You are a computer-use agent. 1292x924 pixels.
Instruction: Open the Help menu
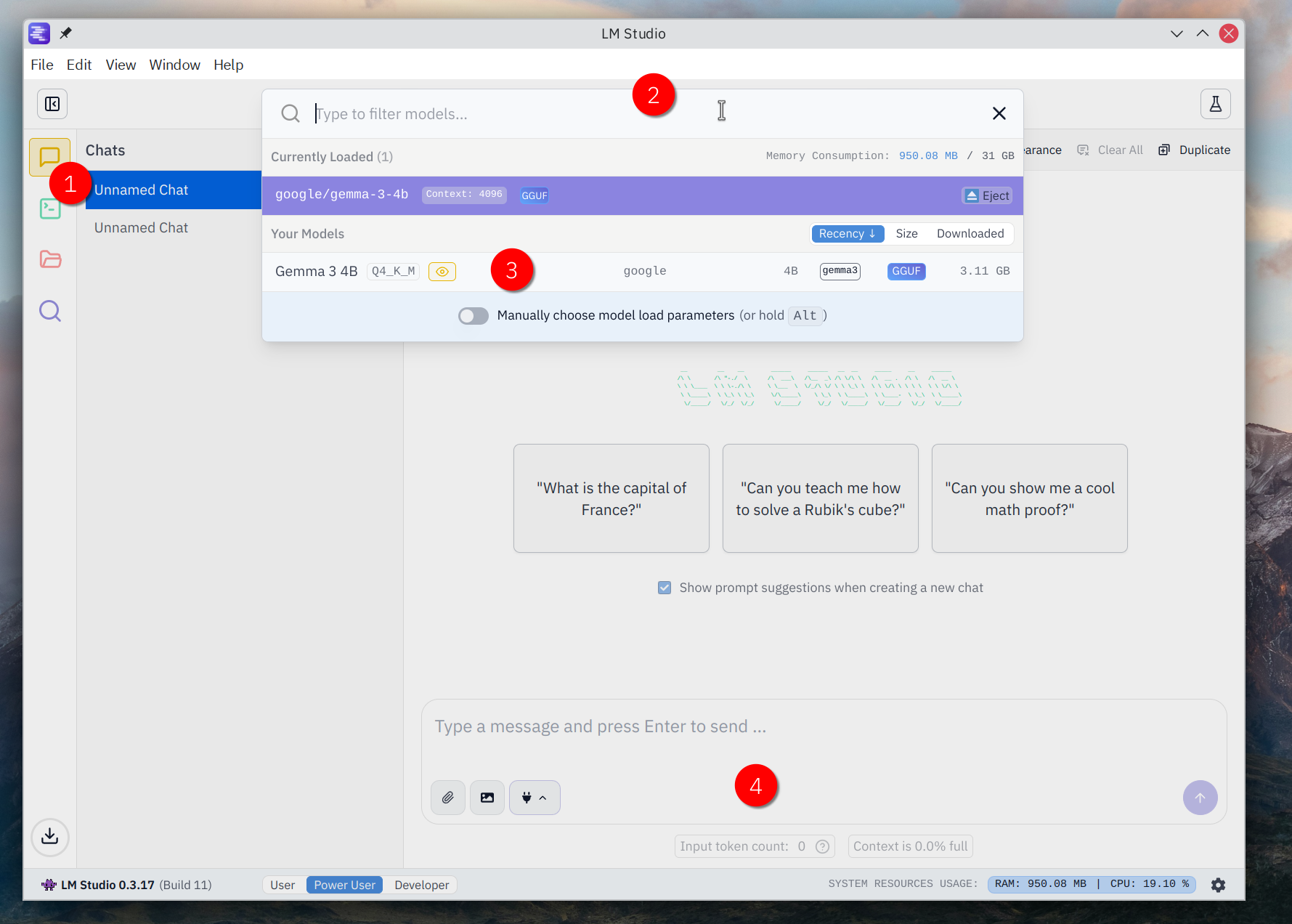click(228, 65)
